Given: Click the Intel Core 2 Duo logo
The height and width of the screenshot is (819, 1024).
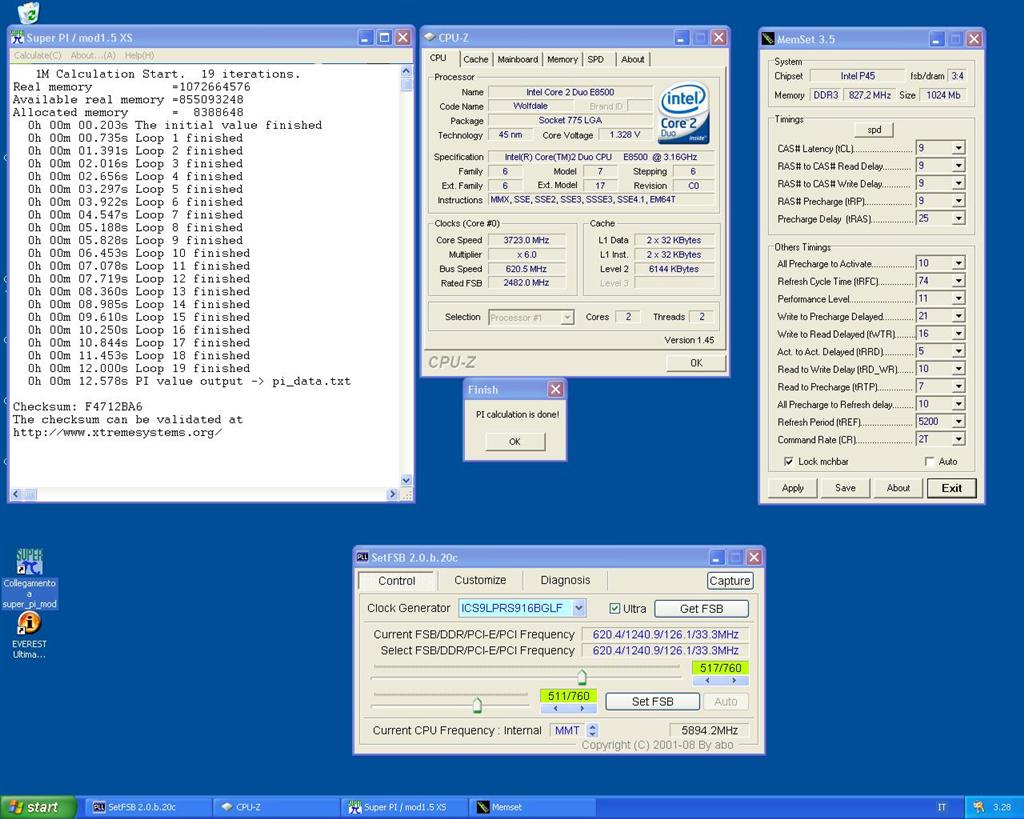Looking at the screenshot, I should click(x=683, y=112).
